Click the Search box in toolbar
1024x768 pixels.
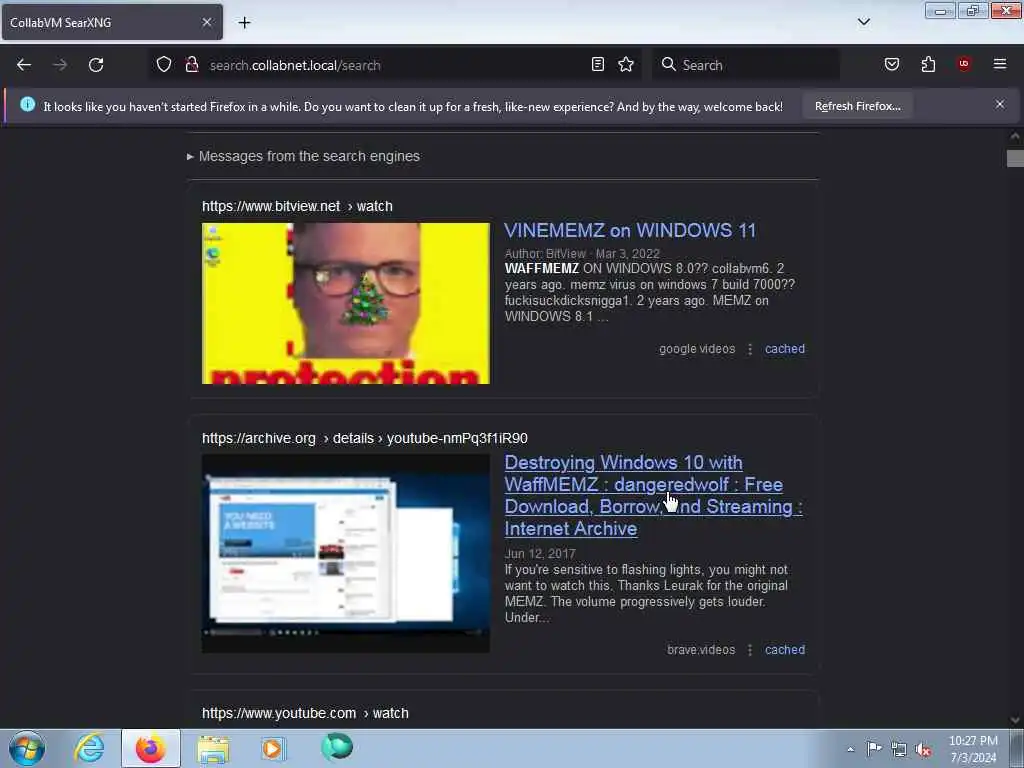tap(746, 65)
